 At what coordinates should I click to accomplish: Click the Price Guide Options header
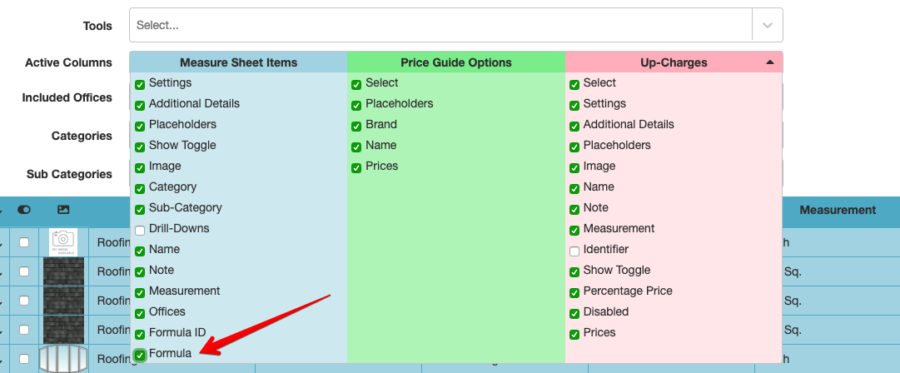(x=456, y=63)
